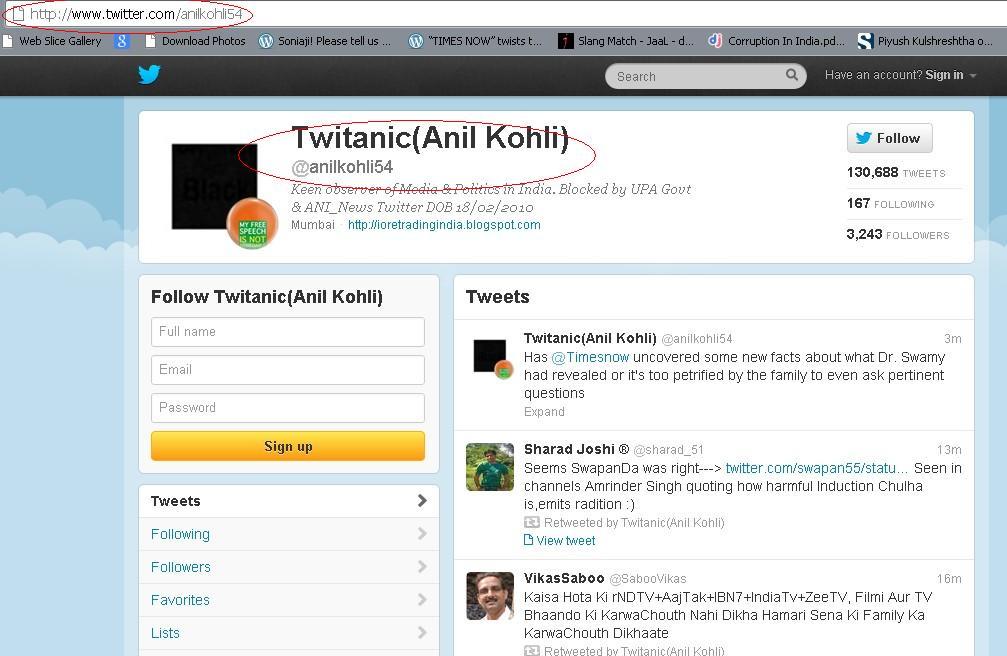Screen dimensions: 1007x656
Task: Click Retweeted by Twitanic under Sharad tweet
Action: click(x=634, y=523)
